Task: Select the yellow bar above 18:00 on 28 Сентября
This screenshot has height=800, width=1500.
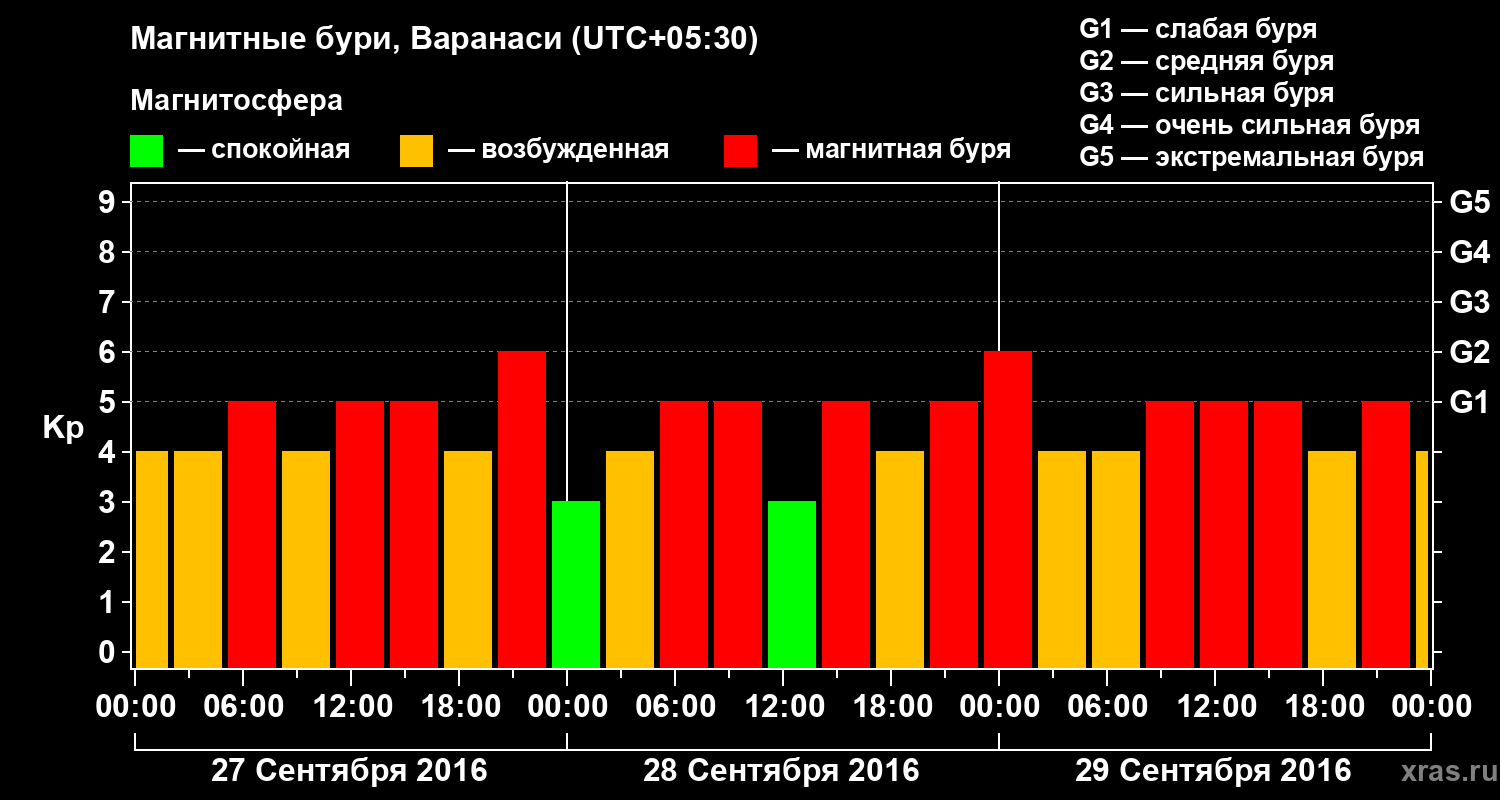Action: (900, 560)
